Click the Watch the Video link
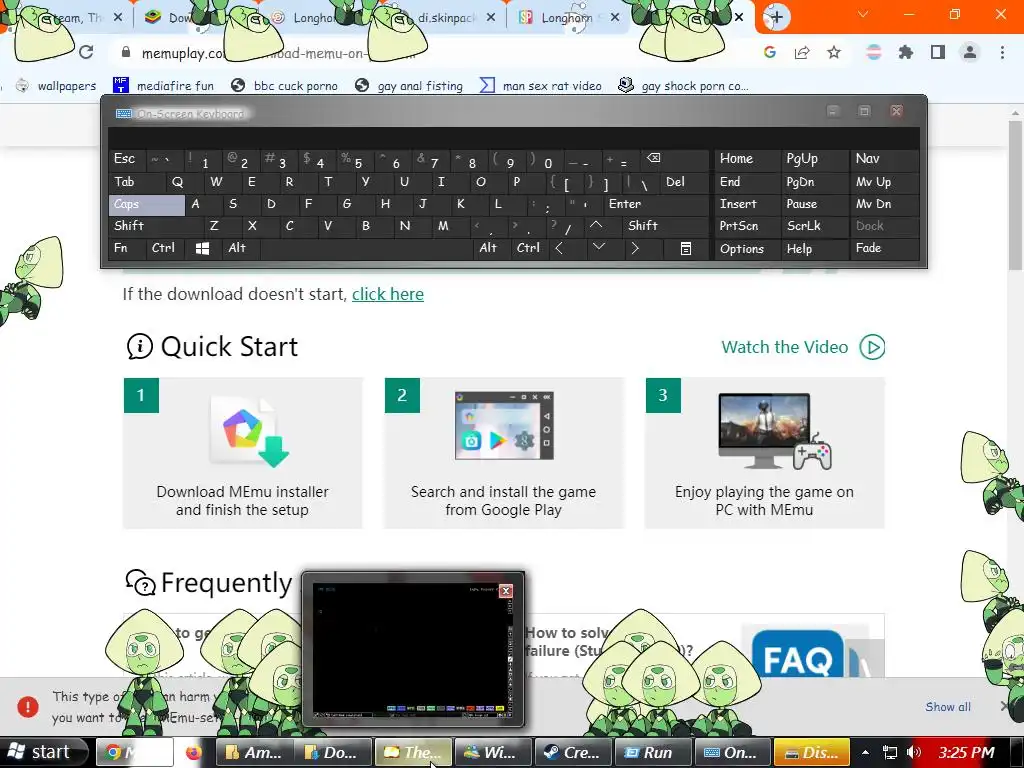 [x=784, y=347]
